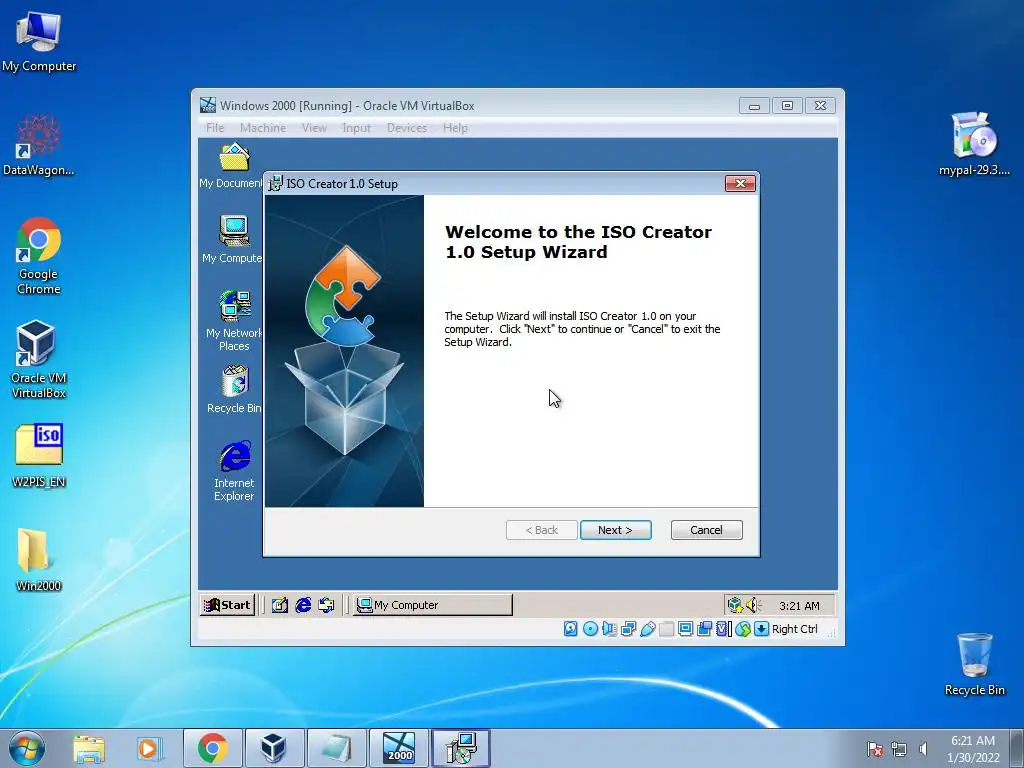Click Action Center flag in system tray
Image resolution: width=1024 pixels, height=768 pixels.
[x=874, y=749]
